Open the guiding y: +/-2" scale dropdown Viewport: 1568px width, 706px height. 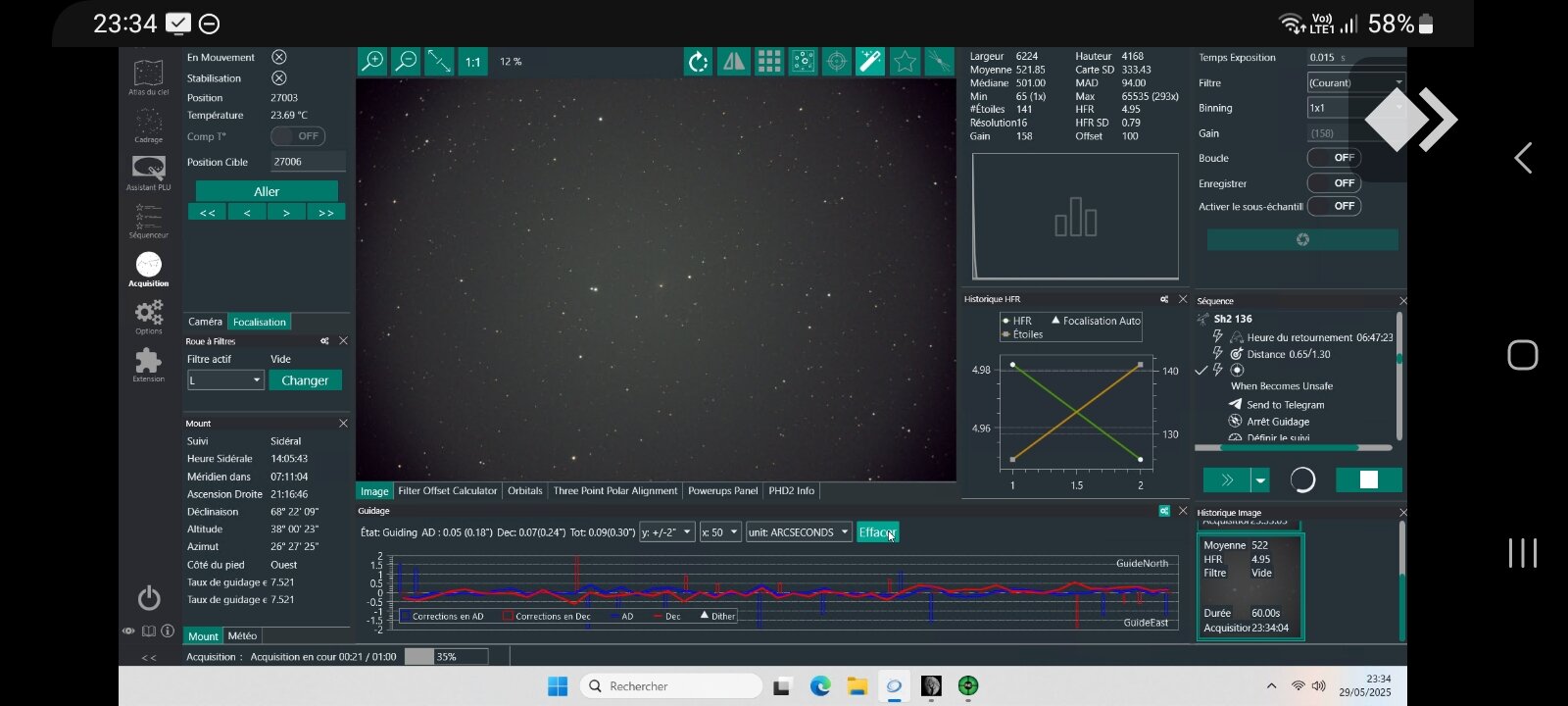(666, 532)
